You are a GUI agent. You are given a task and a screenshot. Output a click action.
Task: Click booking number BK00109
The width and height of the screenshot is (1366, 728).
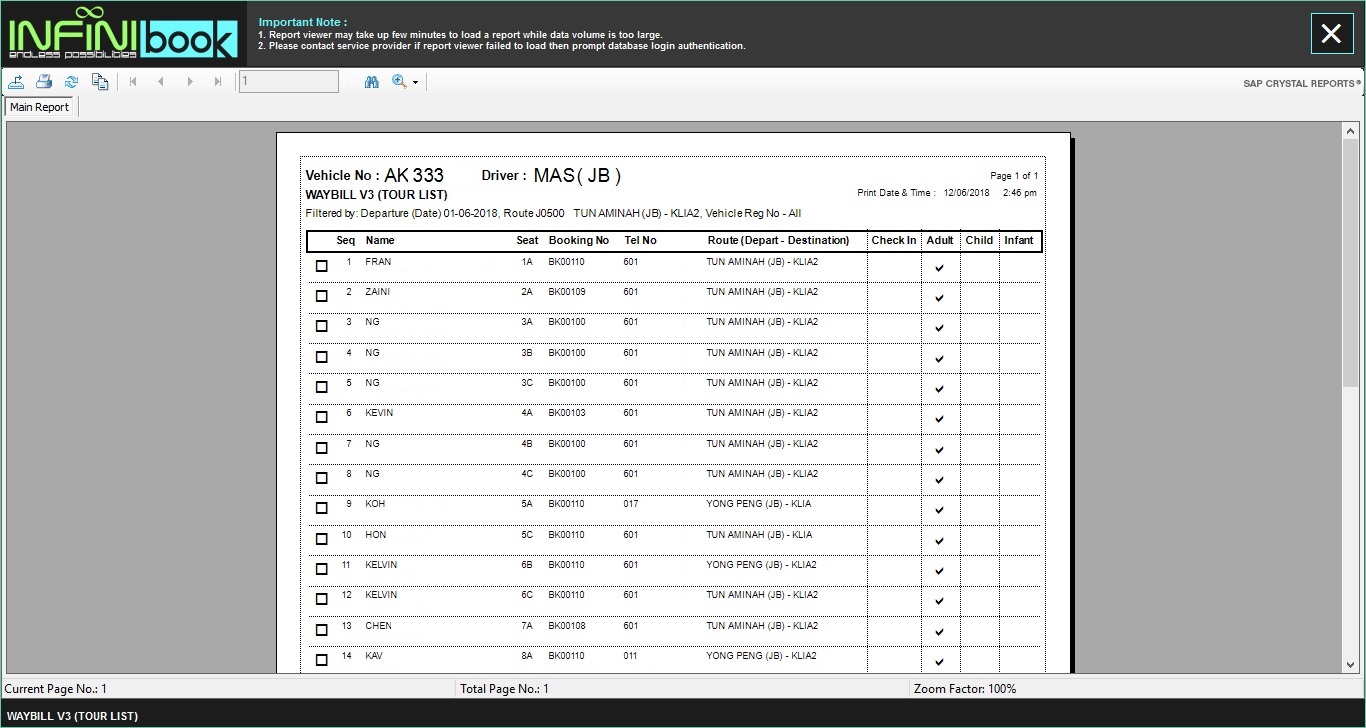566,292
